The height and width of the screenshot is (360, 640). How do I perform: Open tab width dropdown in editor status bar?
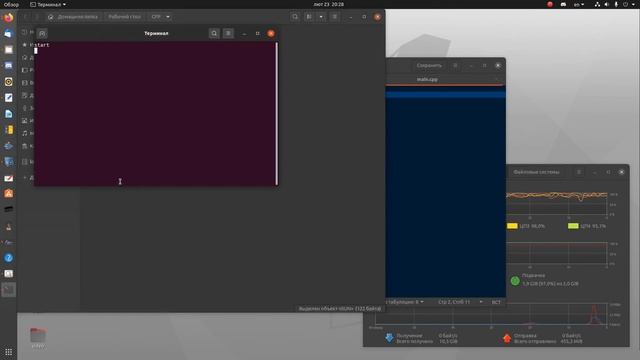(404, 302)
